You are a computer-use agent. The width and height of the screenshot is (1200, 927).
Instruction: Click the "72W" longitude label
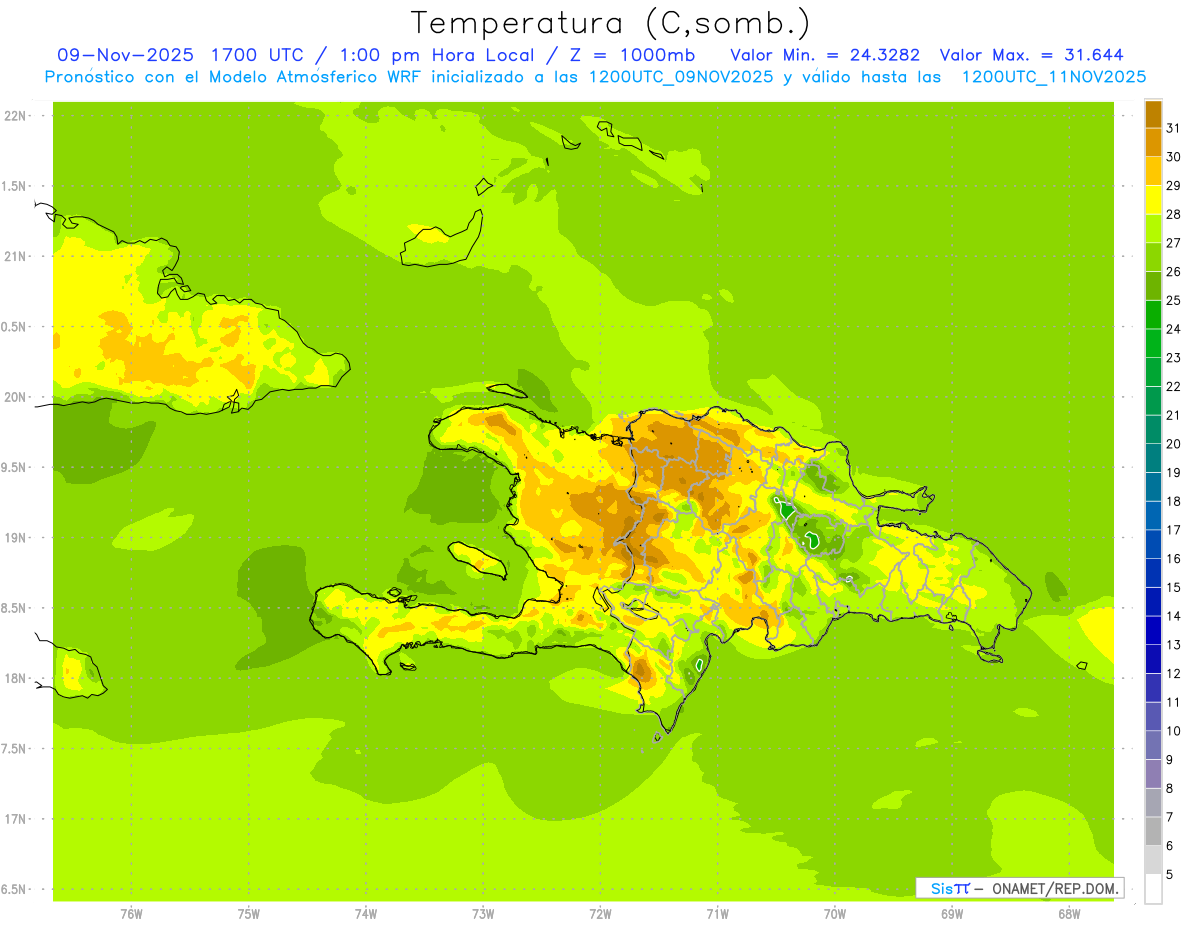click(x=600, y=914)
